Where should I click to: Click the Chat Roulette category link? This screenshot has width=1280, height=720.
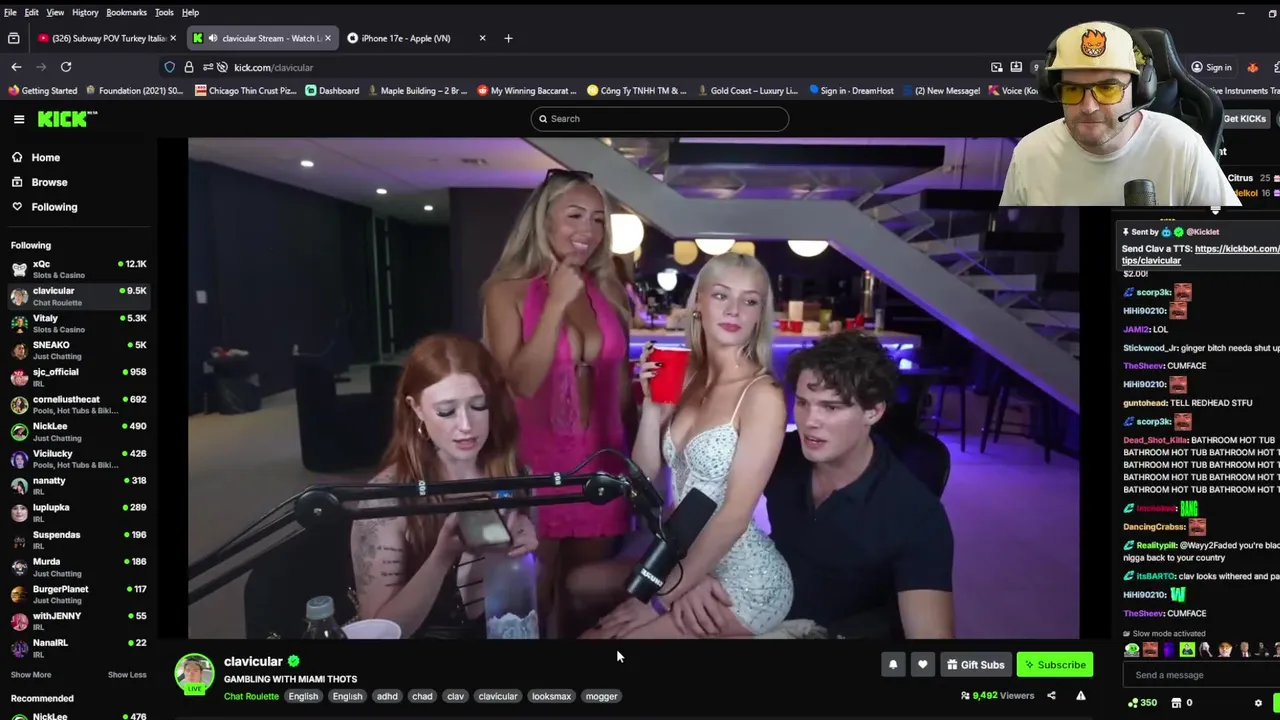click(x=251, y=696)
